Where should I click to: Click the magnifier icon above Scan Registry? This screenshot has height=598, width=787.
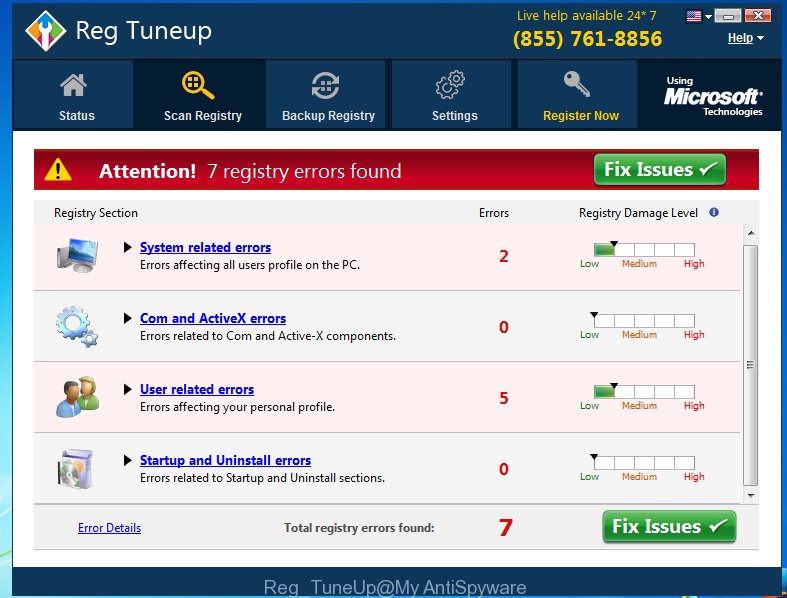click(x=198, y=85)
